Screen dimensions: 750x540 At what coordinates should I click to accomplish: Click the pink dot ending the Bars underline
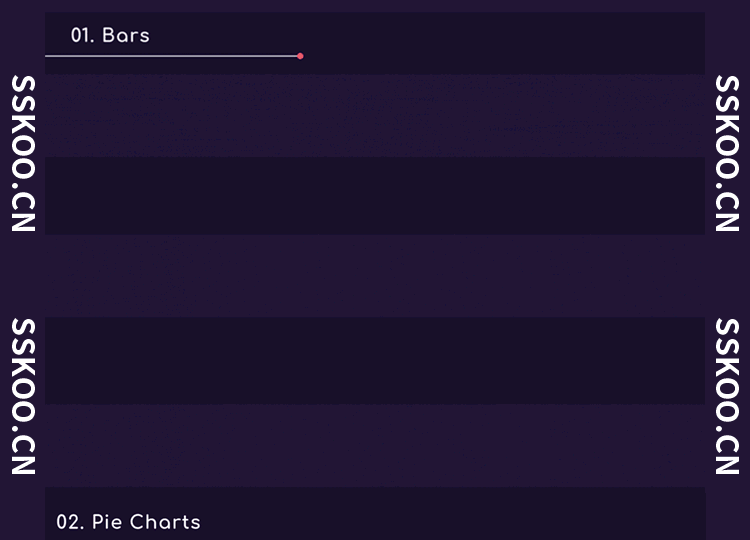pos(300,56)
